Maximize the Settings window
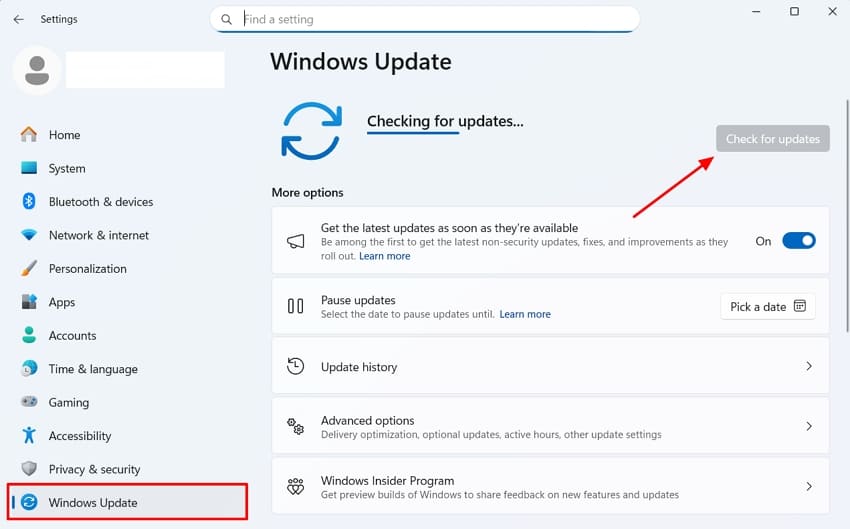 click(794, 11)
